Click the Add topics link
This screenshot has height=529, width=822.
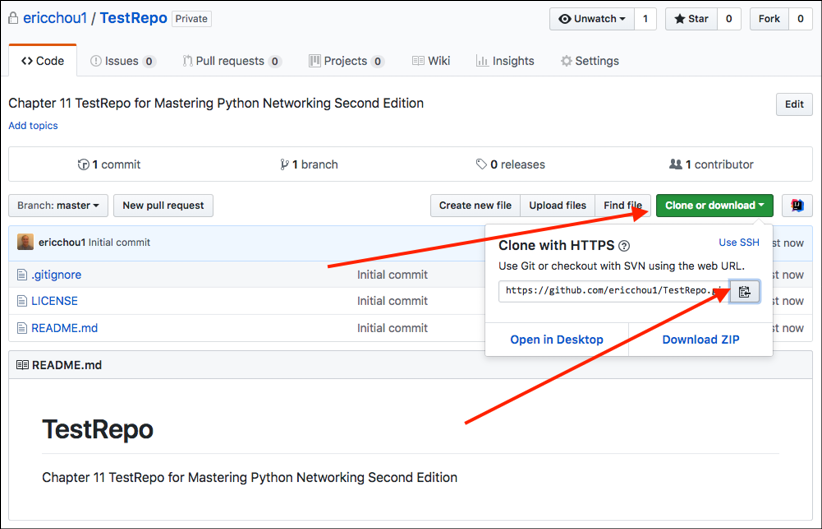(x=33, y=126)
